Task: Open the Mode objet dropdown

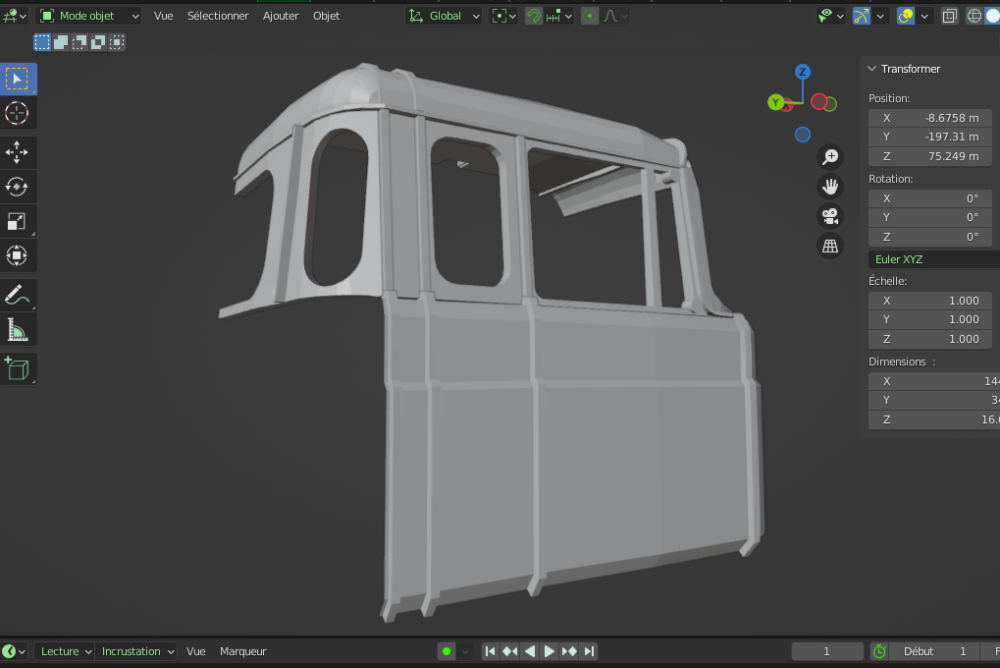Action: [89, 16]
